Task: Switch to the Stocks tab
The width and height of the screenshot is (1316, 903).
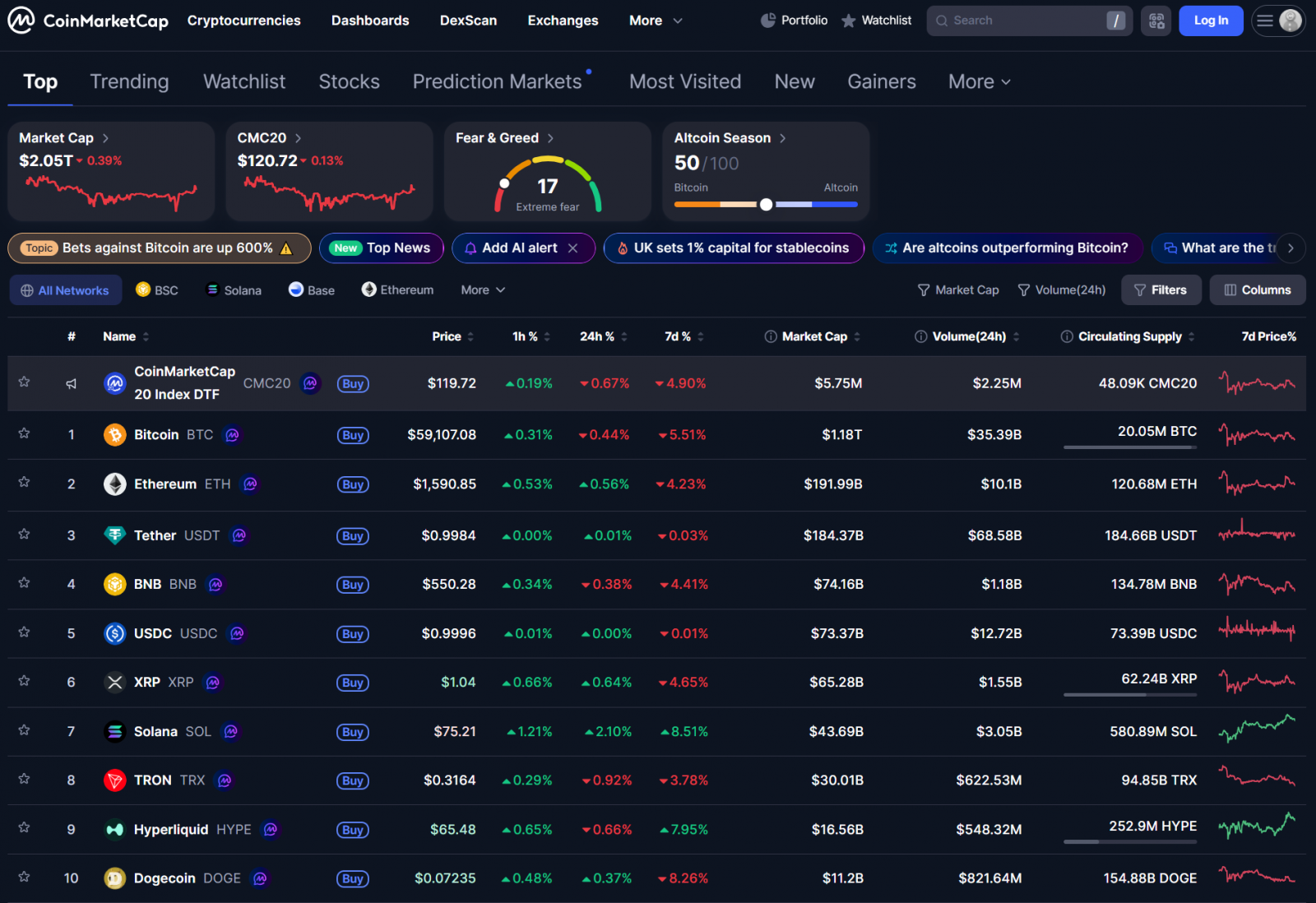Action: point(349,81)
